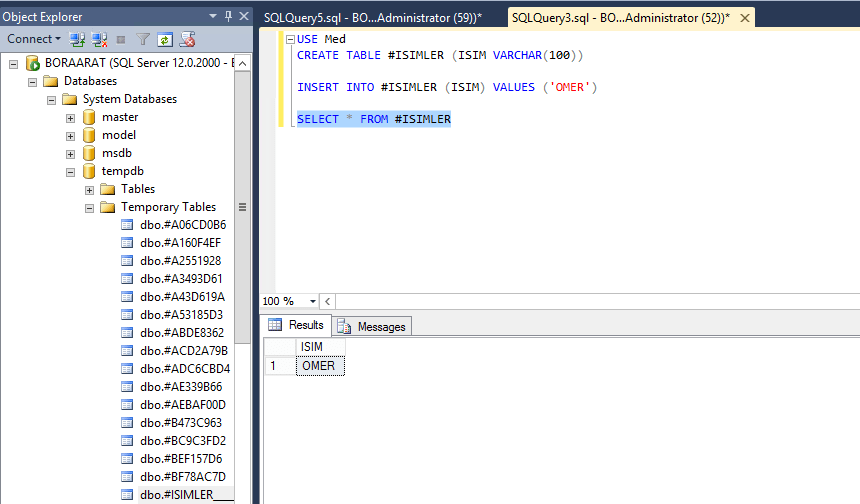The width and height of the screenshot is (860, 504).
Task: Select table dbo.#A2551928
Action: point(180,261)
